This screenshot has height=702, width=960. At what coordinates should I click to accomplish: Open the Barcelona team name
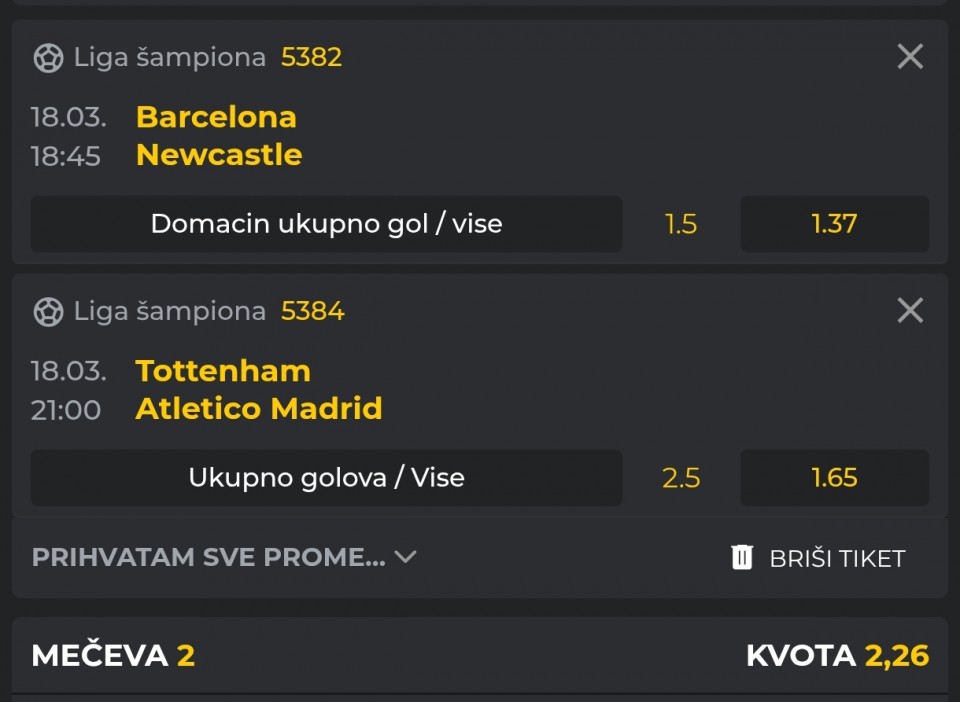tap(216, 117)
